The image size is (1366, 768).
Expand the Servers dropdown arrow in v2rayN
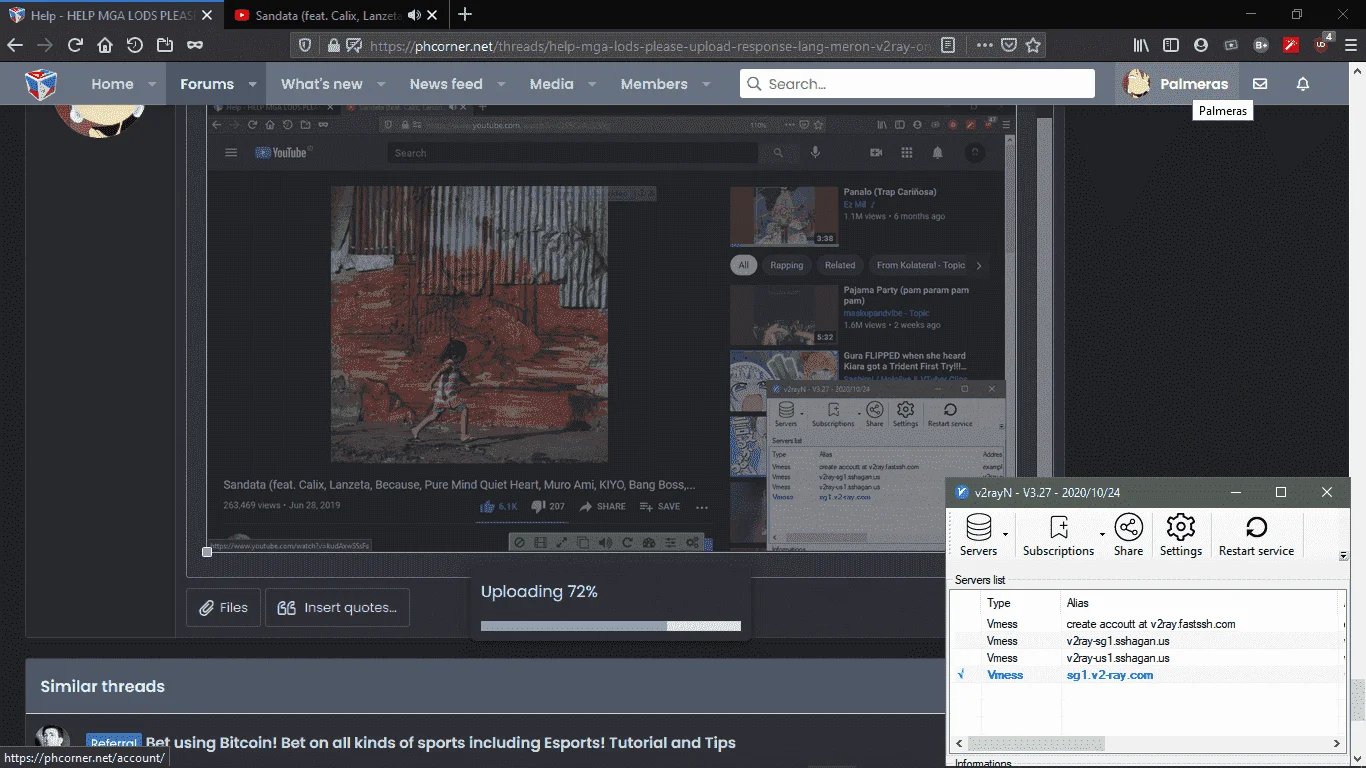pyautogui.click(x=1005, y=534)
